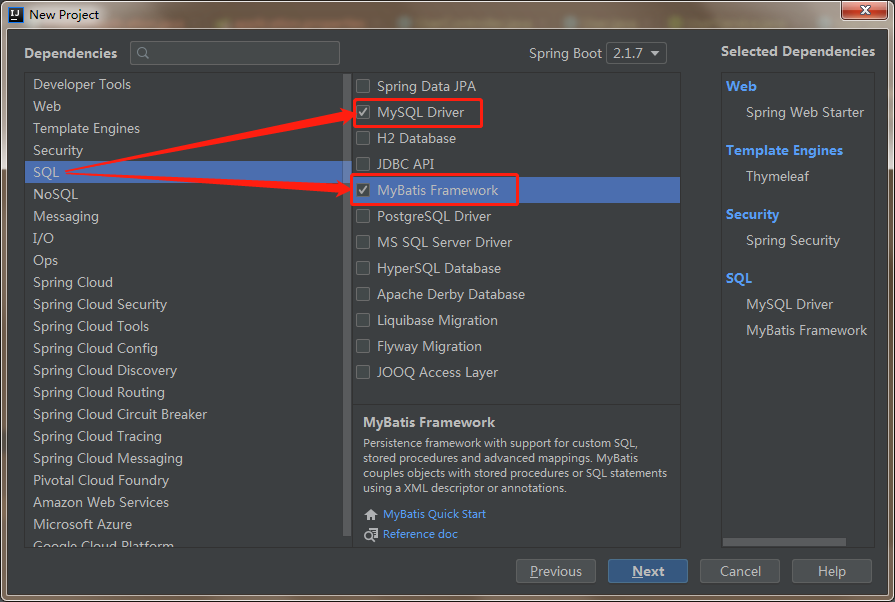The width and height of the screenshot is (895, 602).
Task: Select Pivotal Cloud Foundry category
Action: point(184,480)
